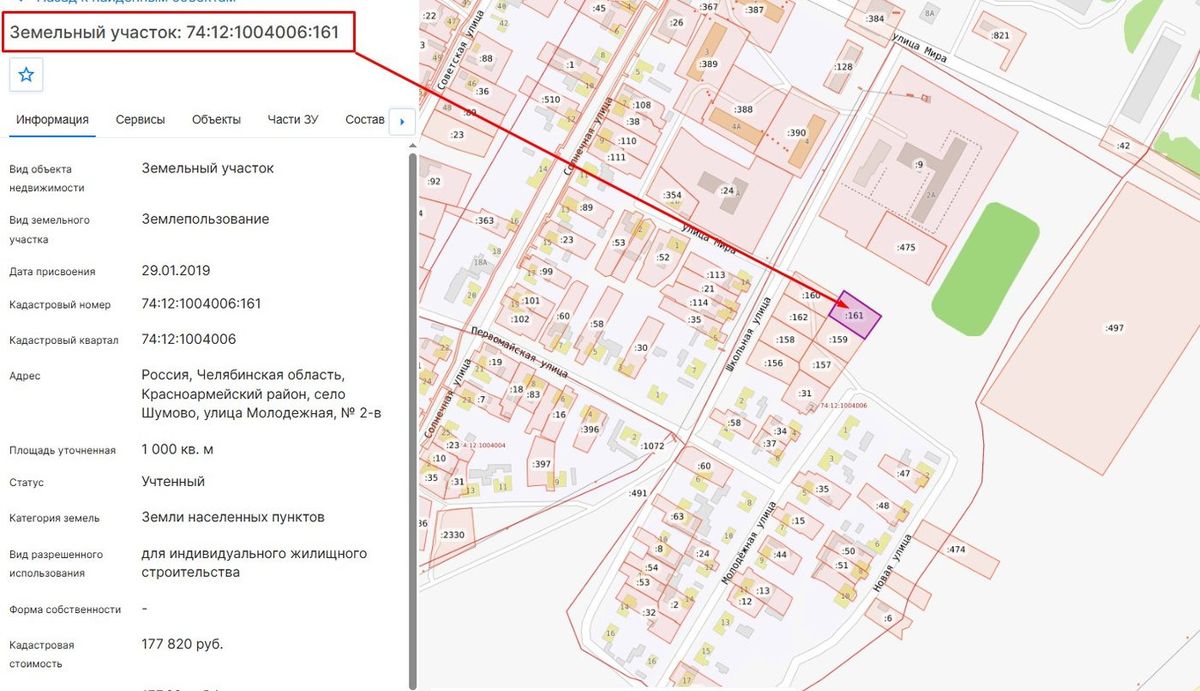Select parcel :396 on the map
The width and height of the screenshot is (1200, 691).
590,430
